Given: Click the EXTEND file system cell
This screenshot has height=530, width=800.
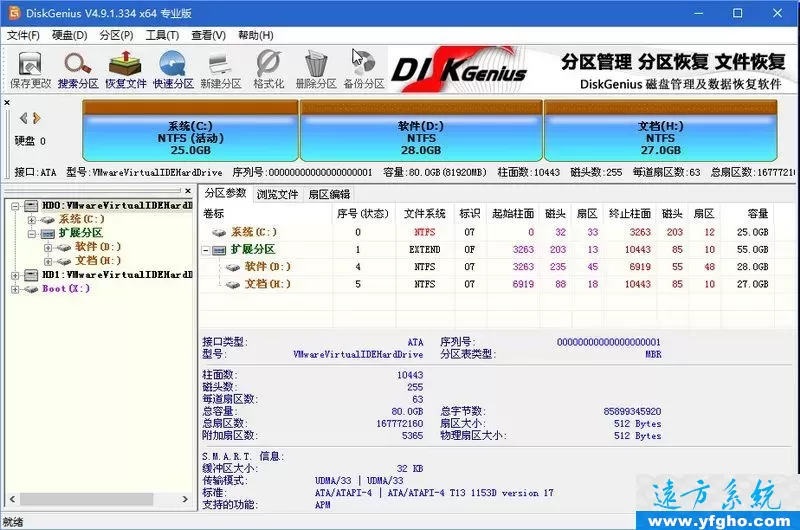Looking at the screenshot, I should (x=424, y=250).
